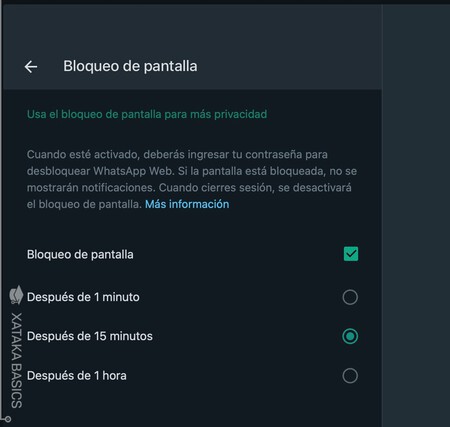Click the vertical XATAKA BASICS watermark text
450x427 pixels.
pos(16,360)
